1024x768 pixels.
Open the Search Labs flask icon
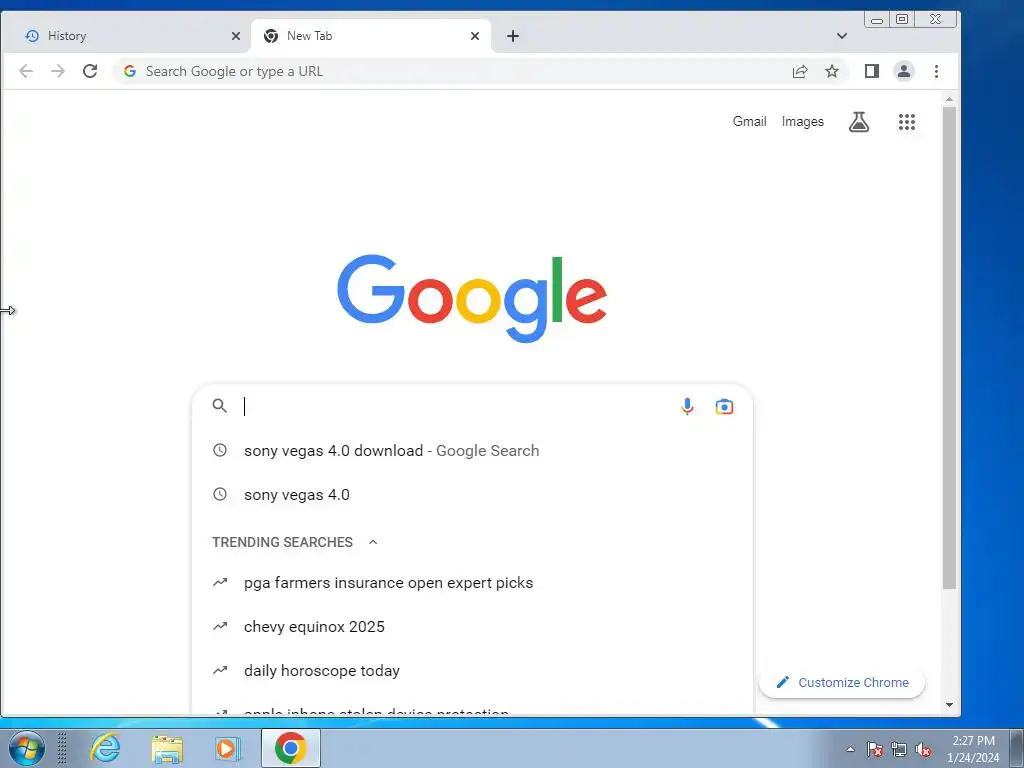[859, 121]
